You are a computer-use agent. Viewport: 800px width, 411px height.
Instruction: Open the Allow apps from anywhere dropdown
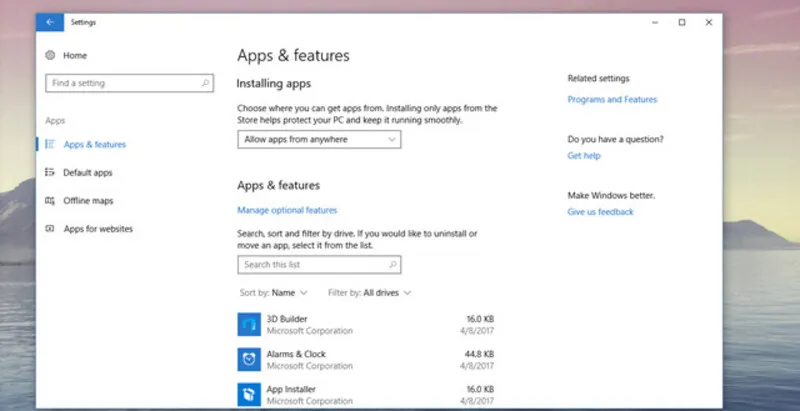319,140
